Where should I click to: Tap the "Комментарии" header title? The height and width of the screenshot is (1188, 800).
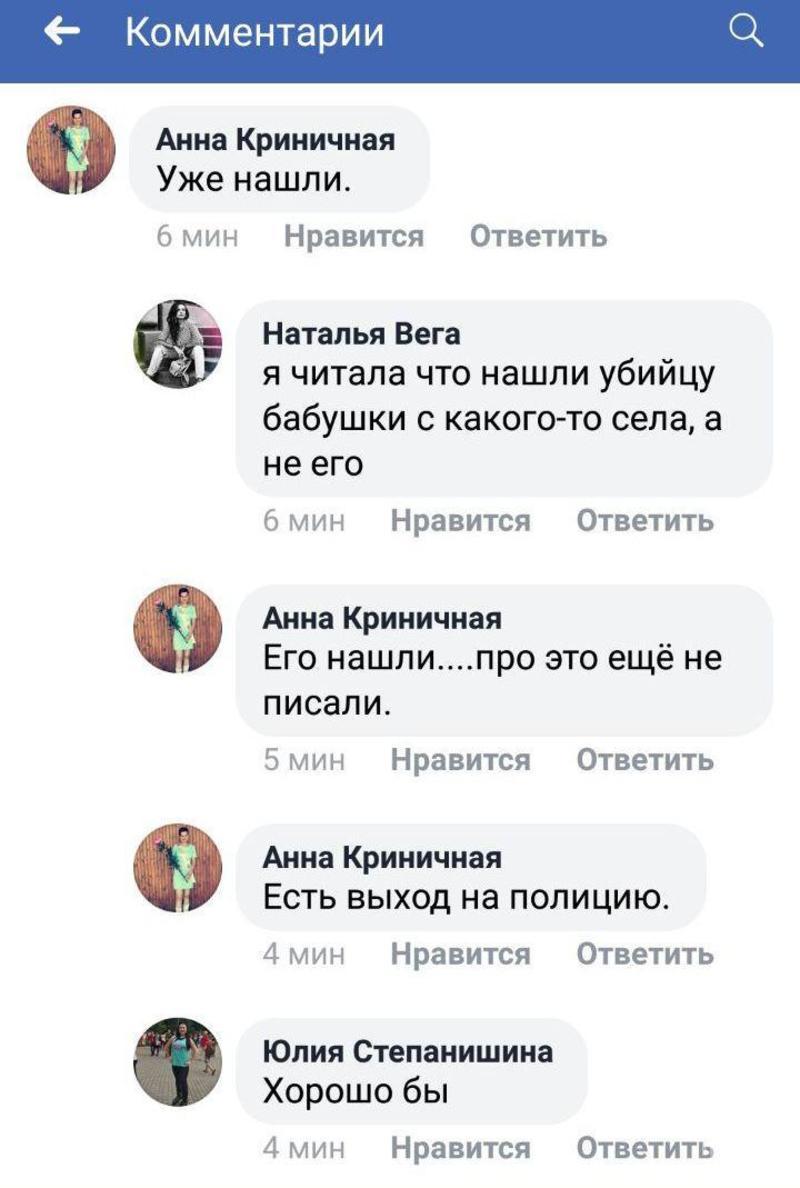coord(254,34)
